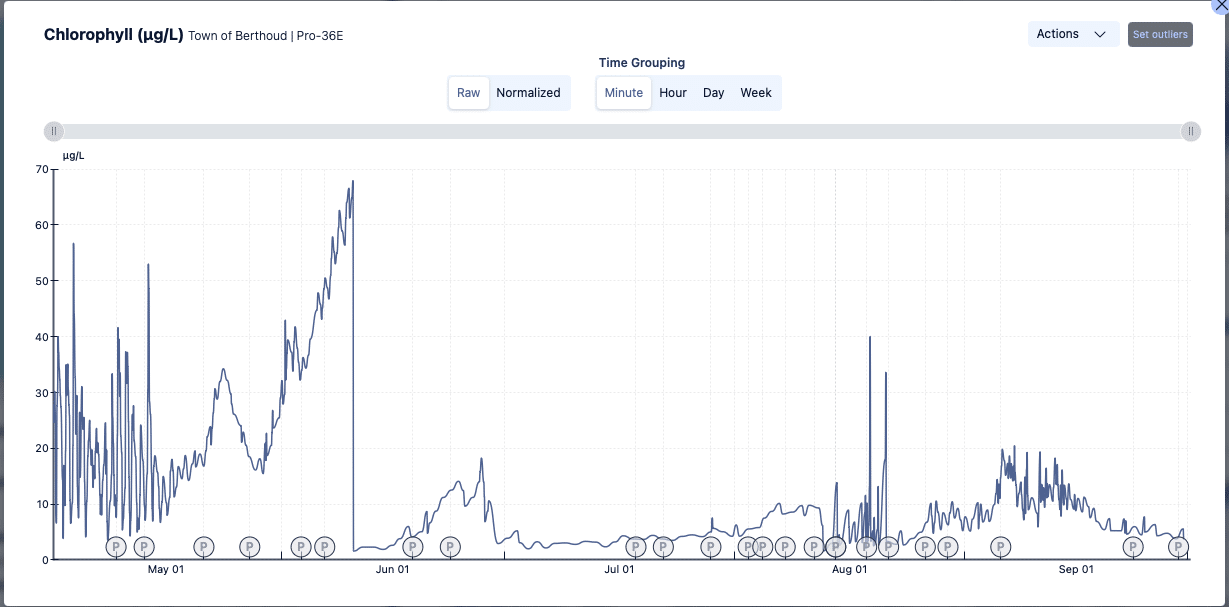Switch data view to Raw
The width and height of the screenshot is (1229, 607).
[468, 93]
